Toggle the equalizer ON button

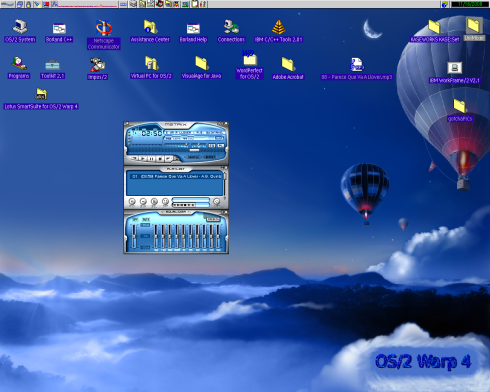click(135, 220)
